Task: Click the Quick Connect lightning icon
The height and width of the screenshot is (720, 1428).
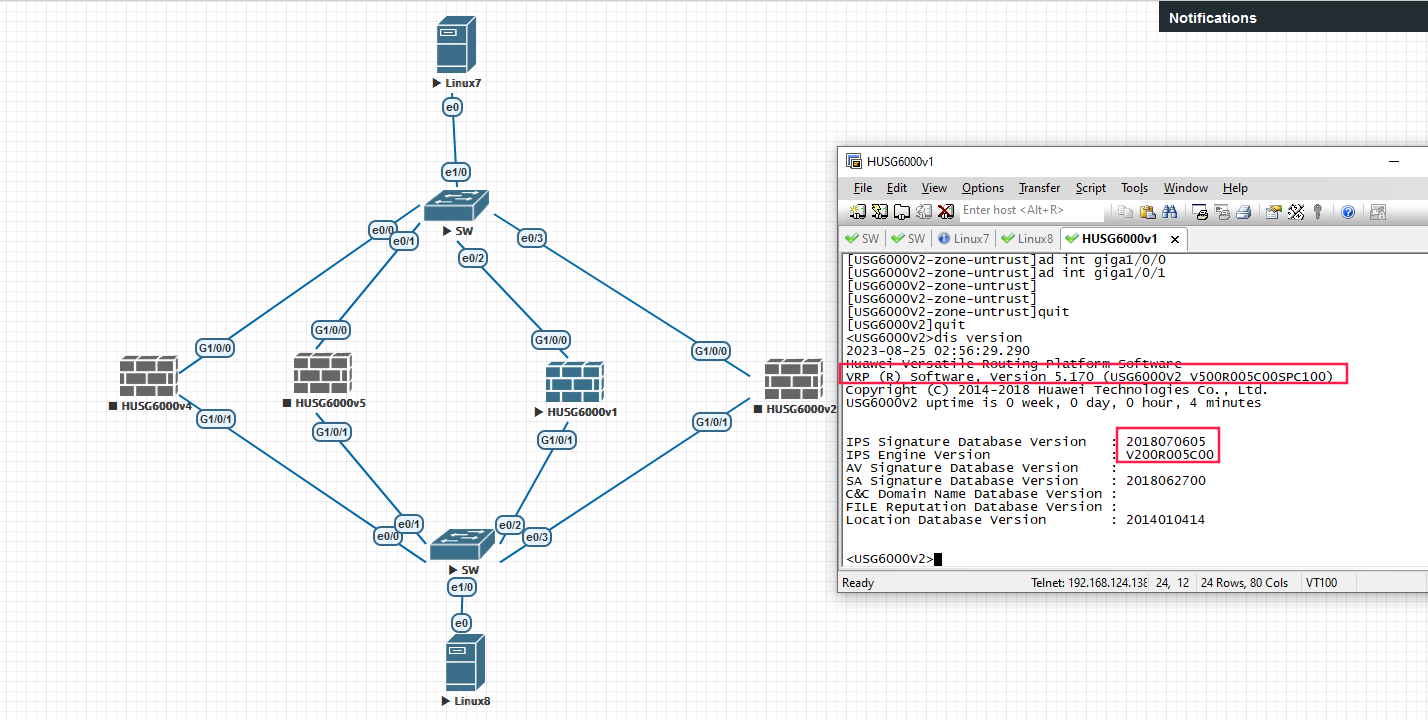Action: click(879, 211)
